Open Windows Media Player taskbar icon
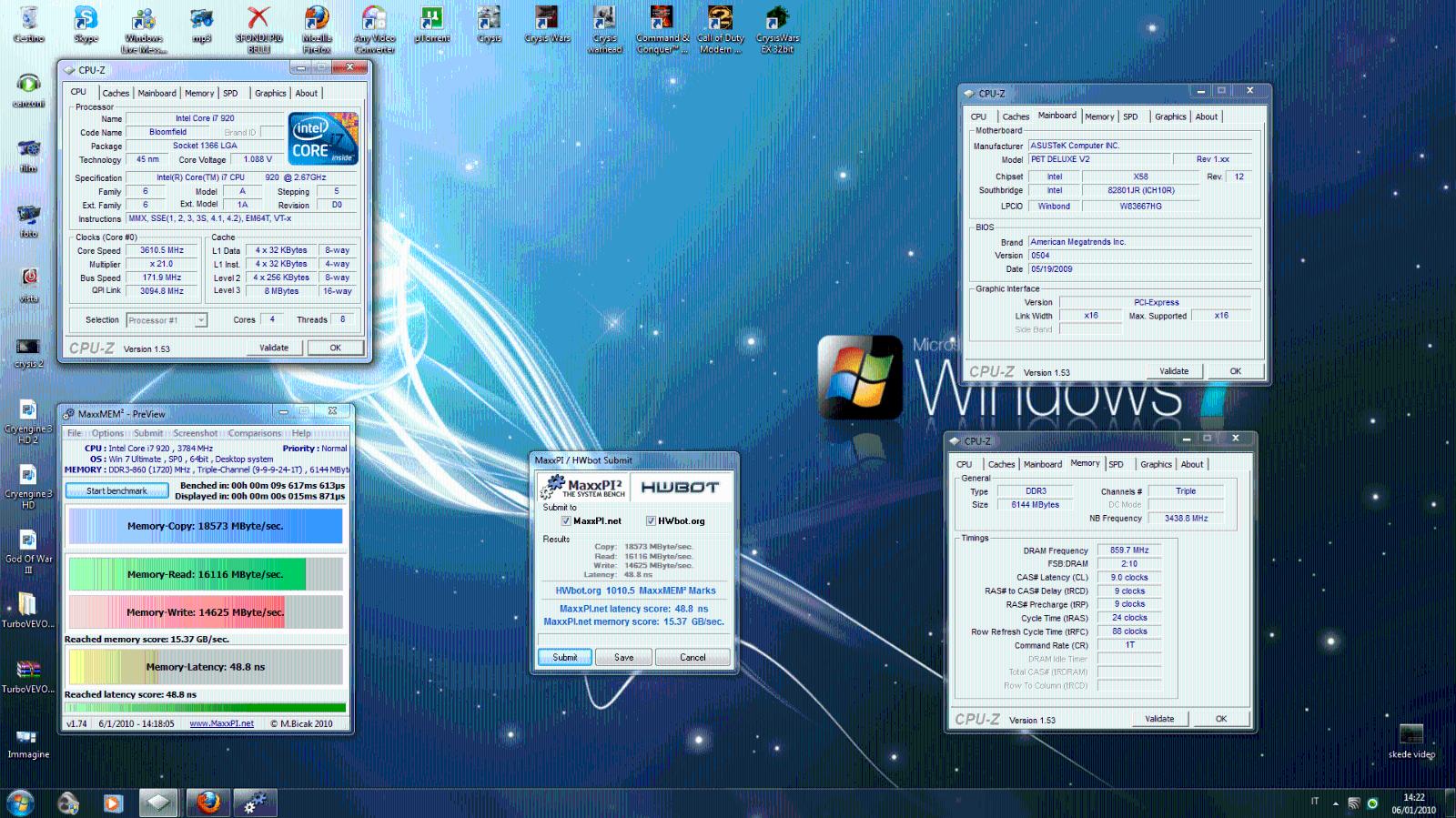This screenshot has height=818, width=1456. [x=113, y=803]
